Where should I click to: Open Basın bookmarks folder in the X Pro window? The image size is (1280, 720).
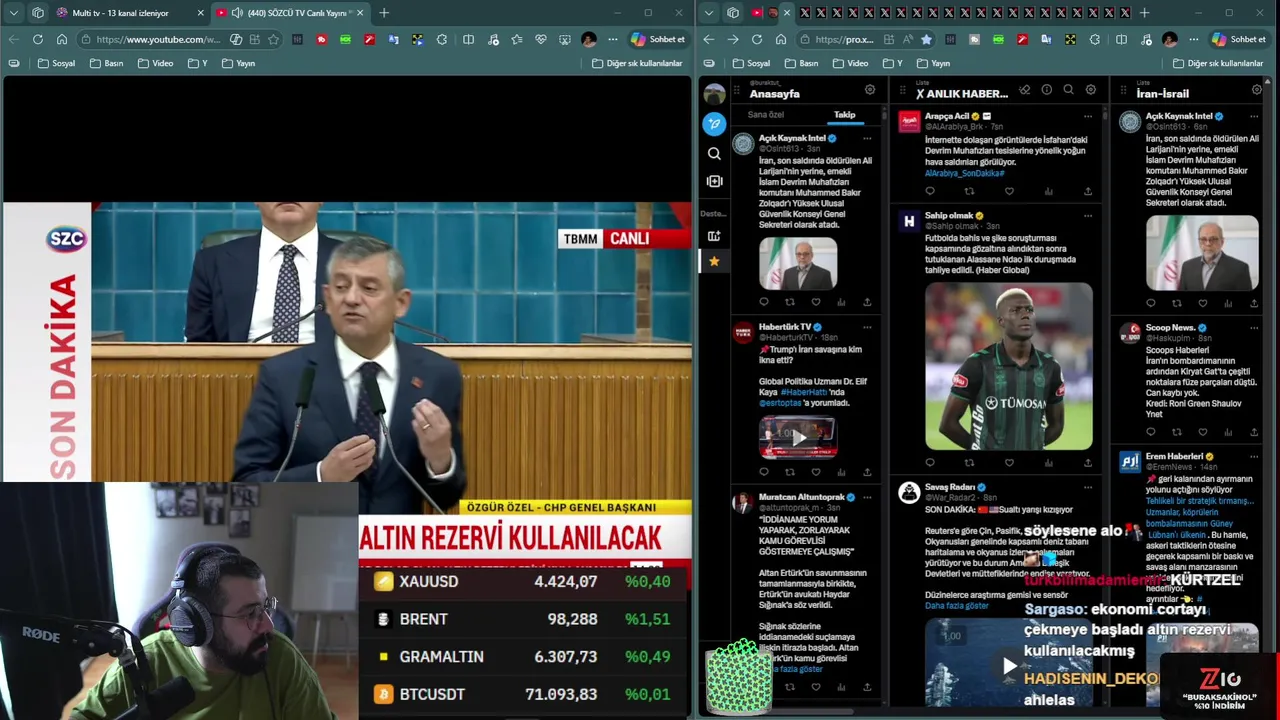click(x=803, y=63)
